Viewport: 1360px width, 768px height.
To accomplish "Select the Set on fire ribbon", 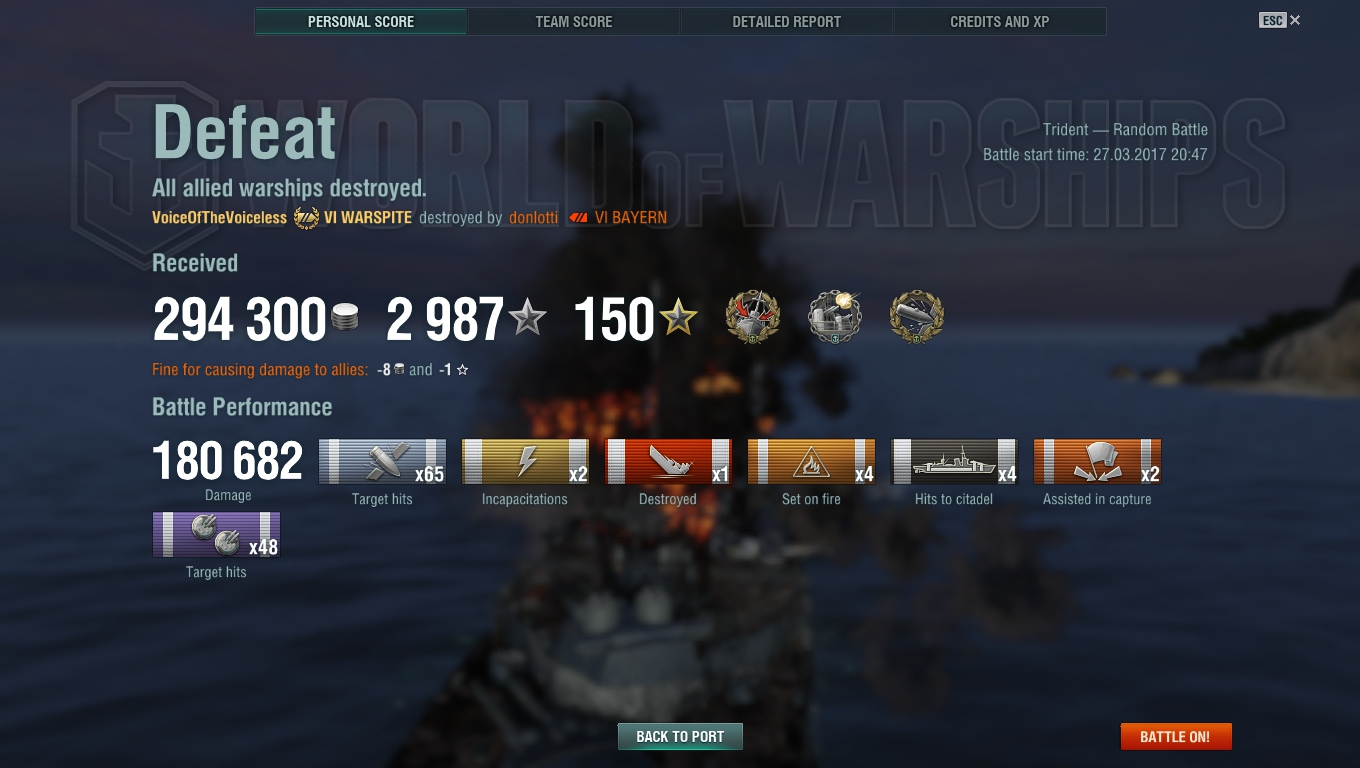I will tap(811, 462).
